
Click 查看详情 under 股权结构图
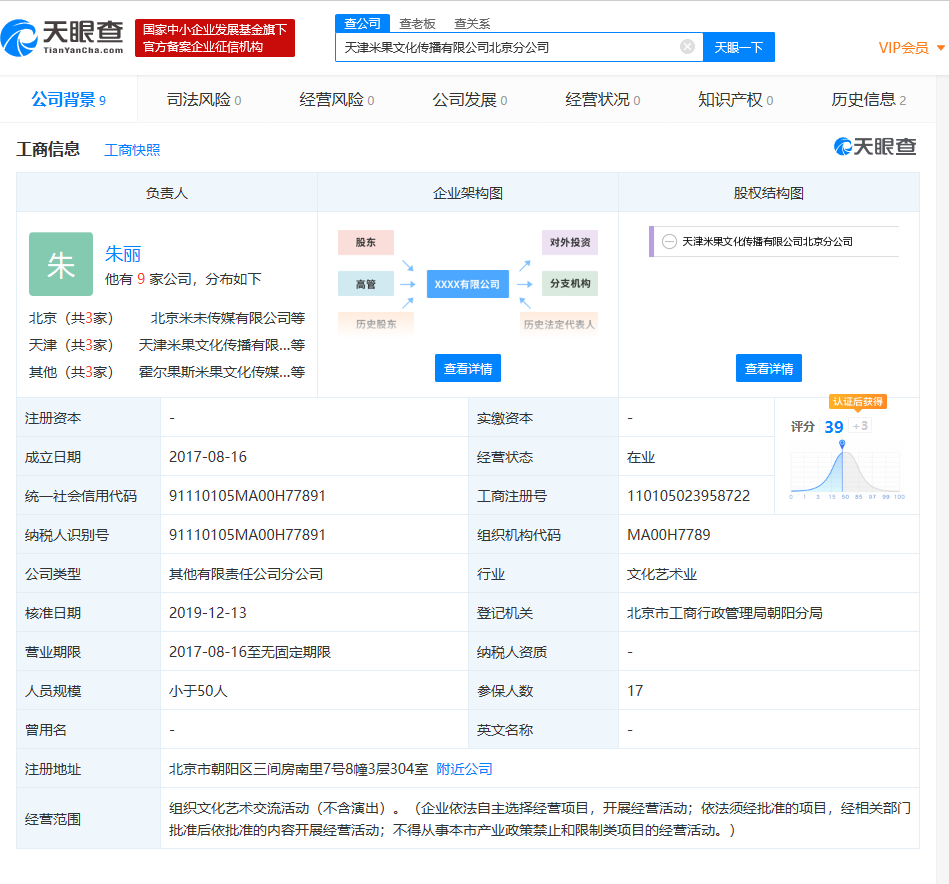point(769,368)
